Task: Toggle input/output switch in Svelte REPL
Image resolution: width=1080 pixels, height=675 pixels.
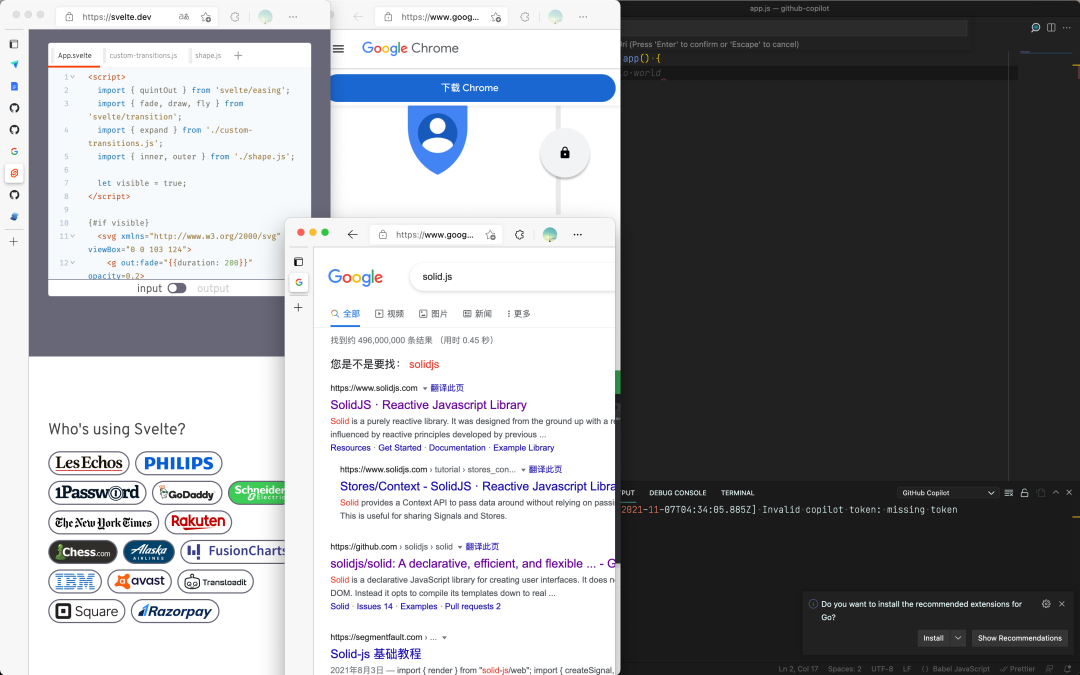Action: pyautogui.click(x=177, y=289)
